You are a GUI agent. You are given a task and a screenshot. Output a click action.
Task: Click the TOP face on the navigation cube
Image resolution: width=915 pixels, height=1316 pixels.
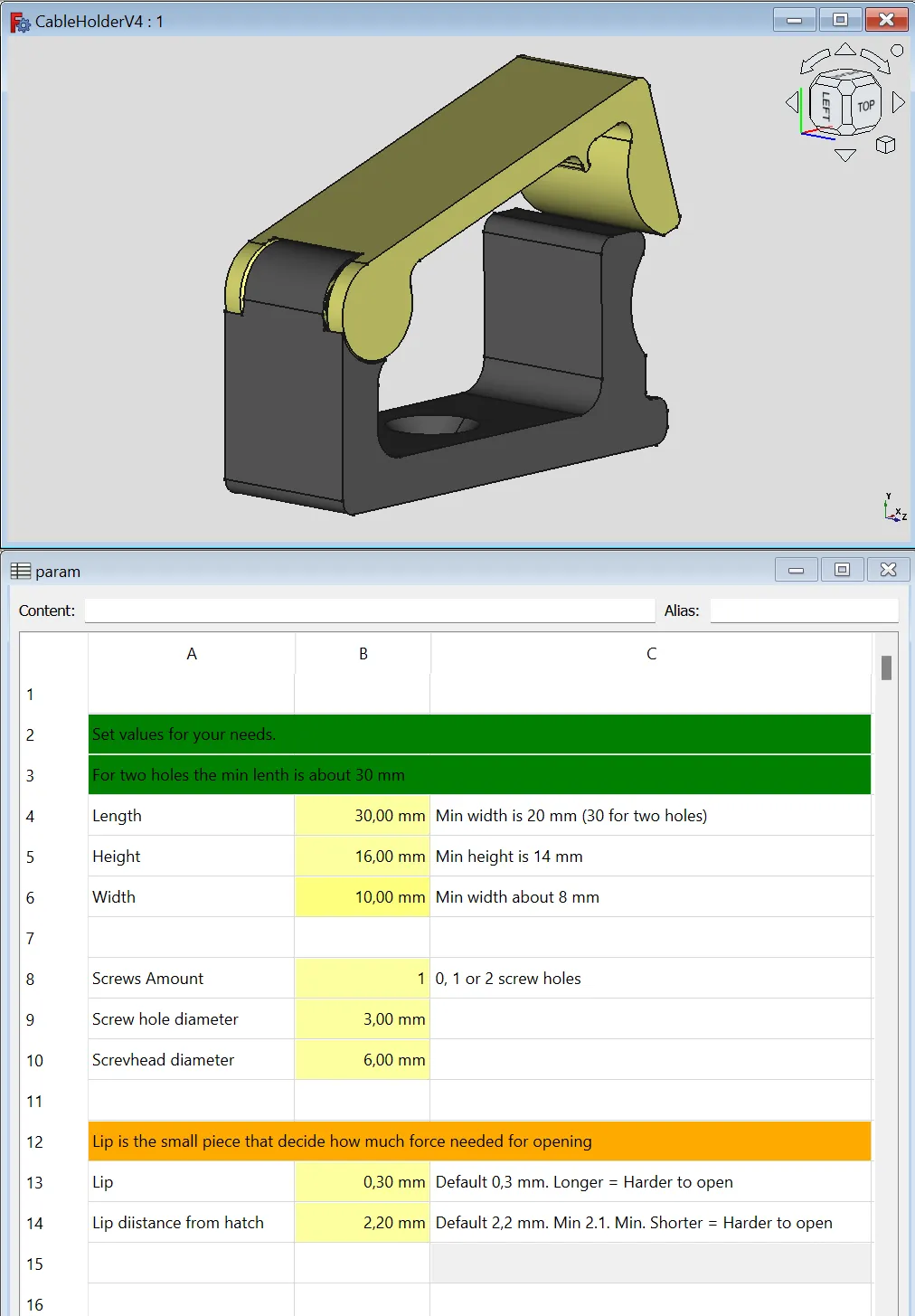coord(866,105)
